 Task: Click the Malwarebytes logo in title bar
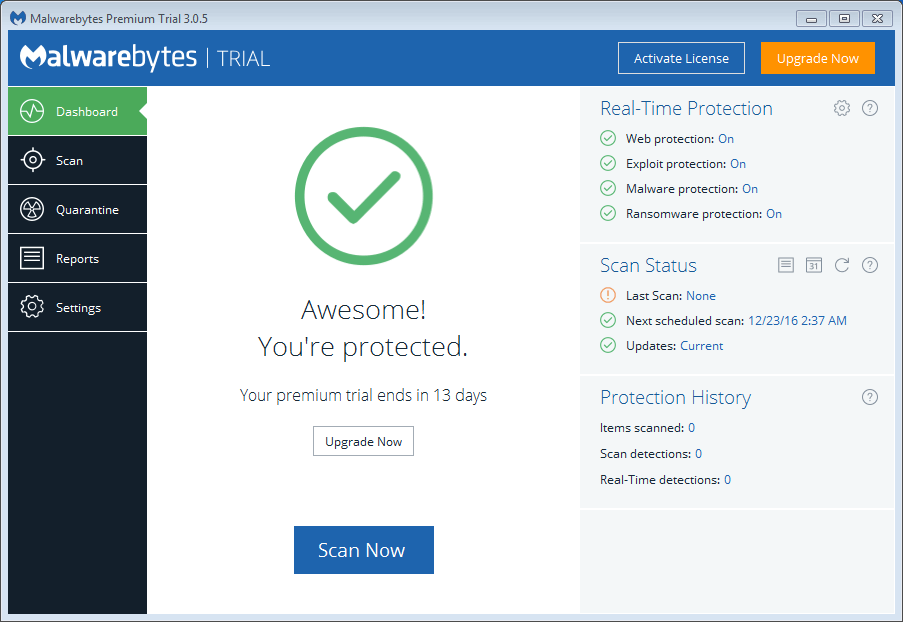[x=18, y=18]
